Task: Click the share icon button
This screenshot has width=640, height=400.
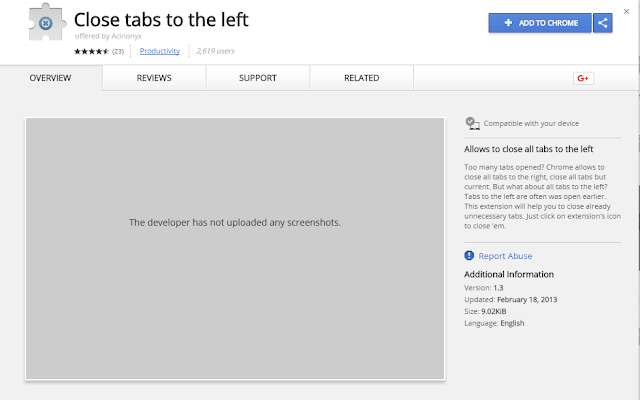Action: 602,23
